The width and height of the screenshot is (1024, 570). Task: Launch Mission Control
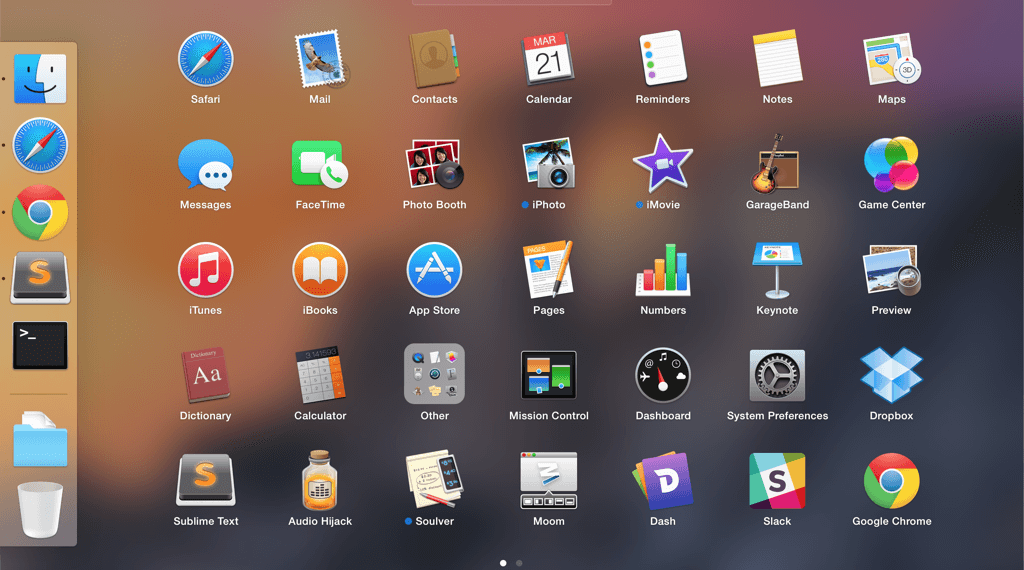click(x=549, y=375)
